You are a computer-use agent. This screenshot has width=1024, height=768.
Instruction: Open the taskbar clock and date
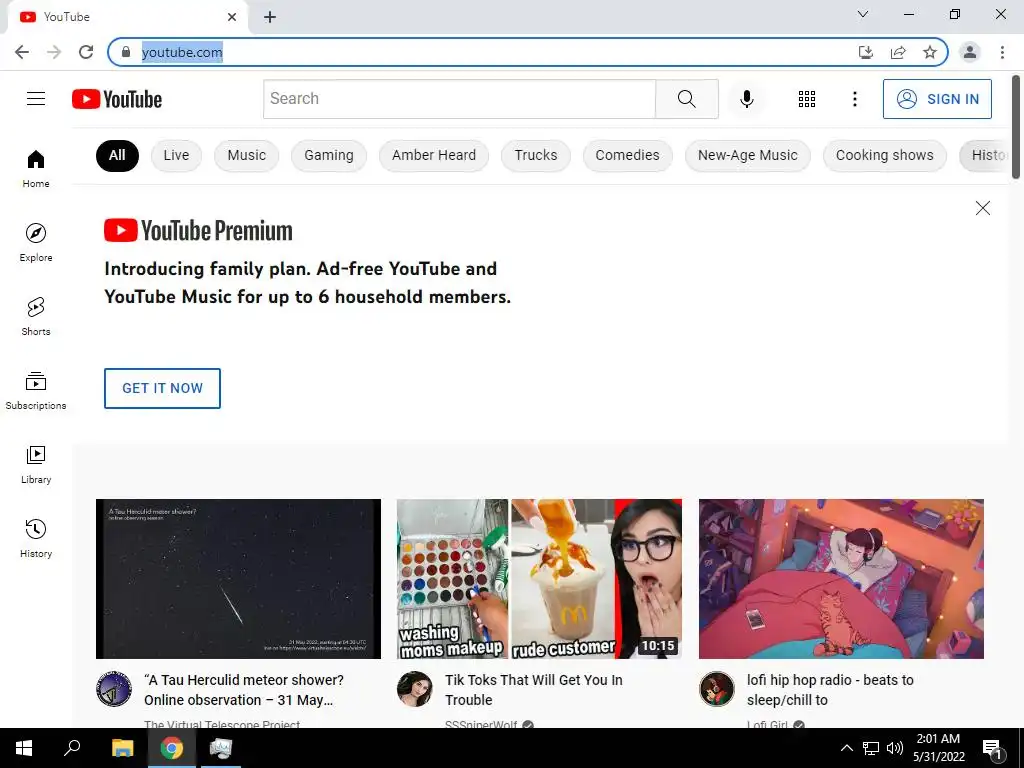[938, 748]
